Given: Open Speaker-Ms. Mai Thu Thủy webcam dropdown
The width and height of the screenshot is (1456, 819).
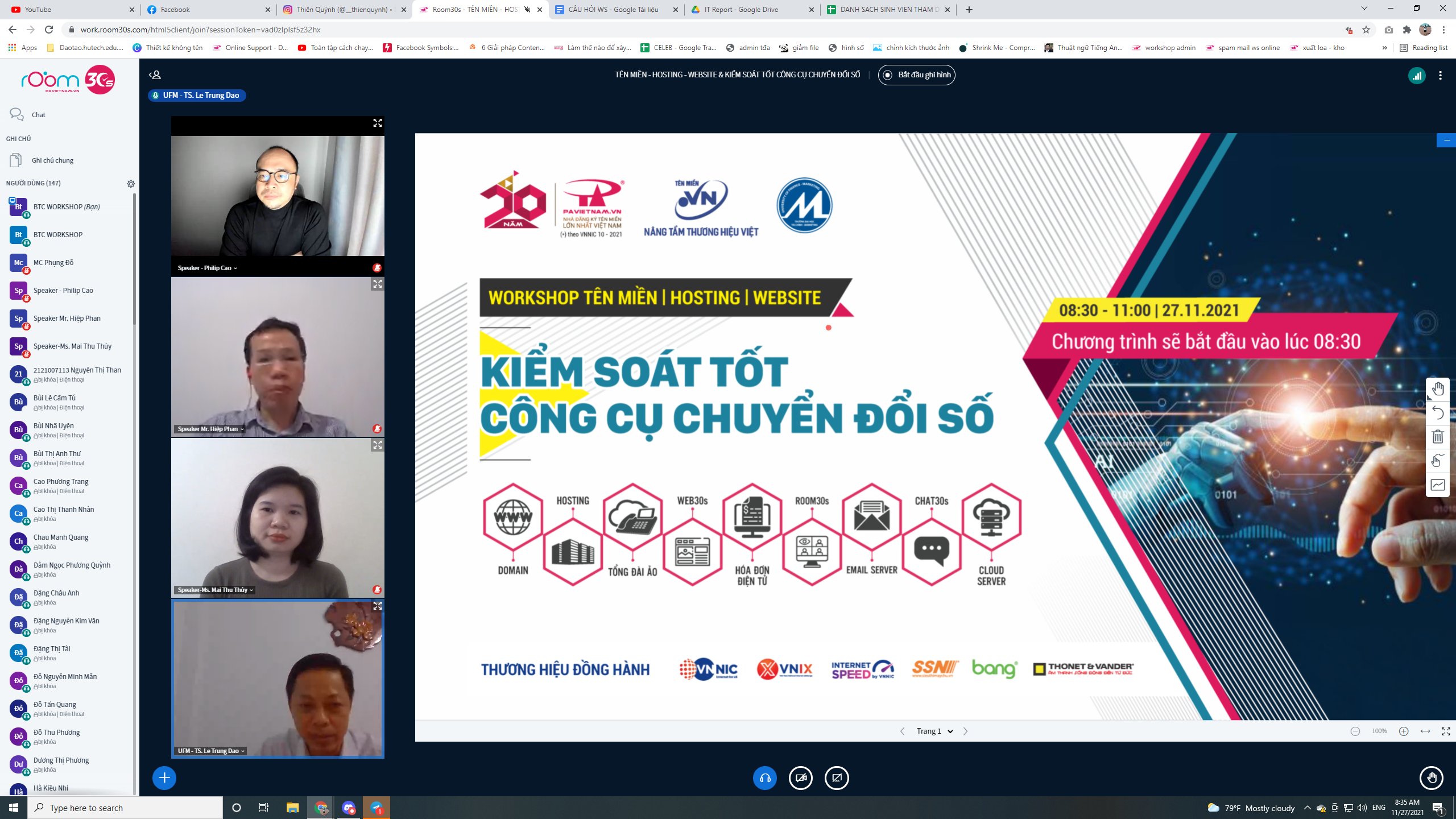Looking at the screenshot, I should (215, 590).
